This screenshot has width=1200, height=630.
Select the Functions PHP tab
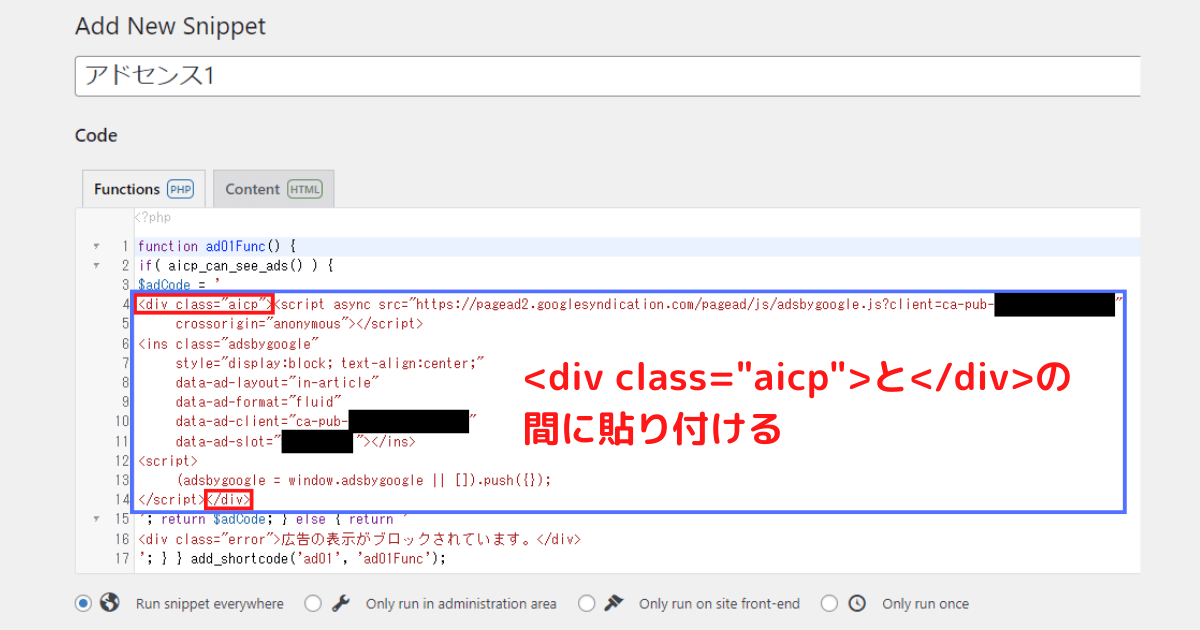(143, 188)
